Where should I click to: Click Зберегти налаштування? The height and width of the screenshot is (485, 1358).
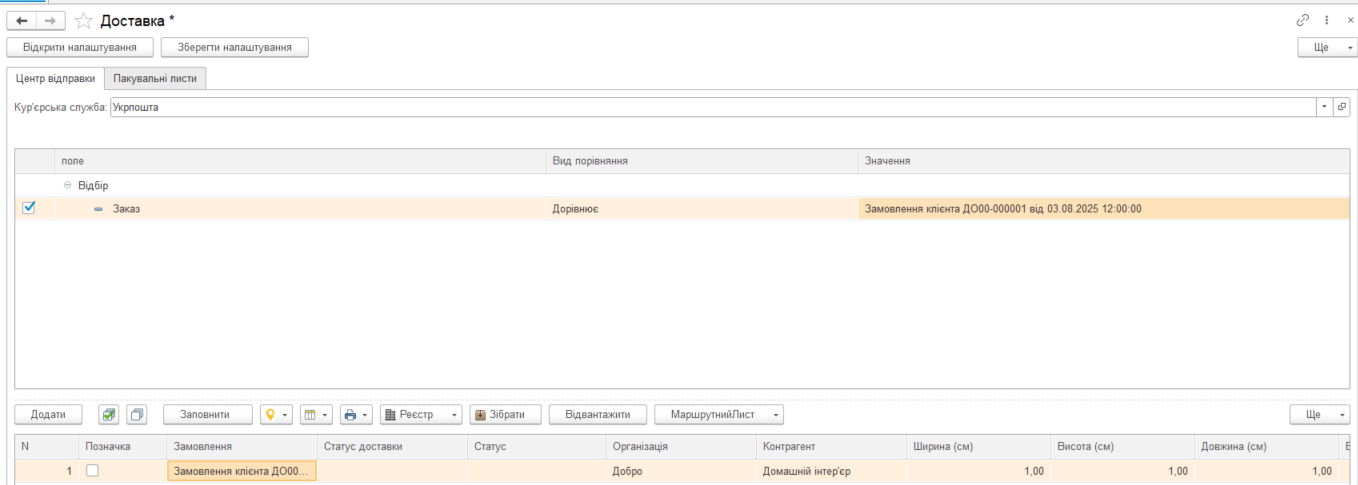pyautogui.click(x=235, y=47)
